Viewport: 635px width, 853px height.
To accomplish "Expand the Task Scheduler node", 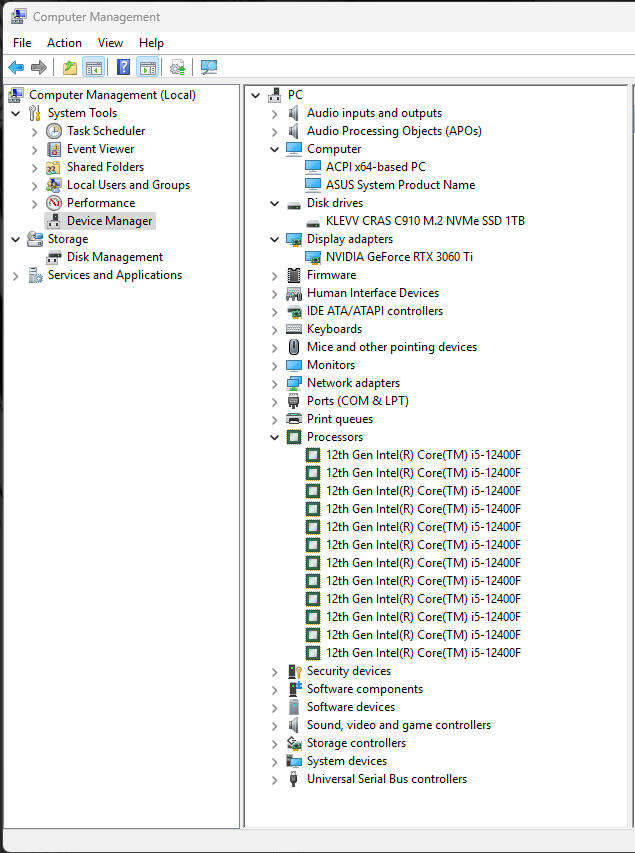I will point(35,132).
